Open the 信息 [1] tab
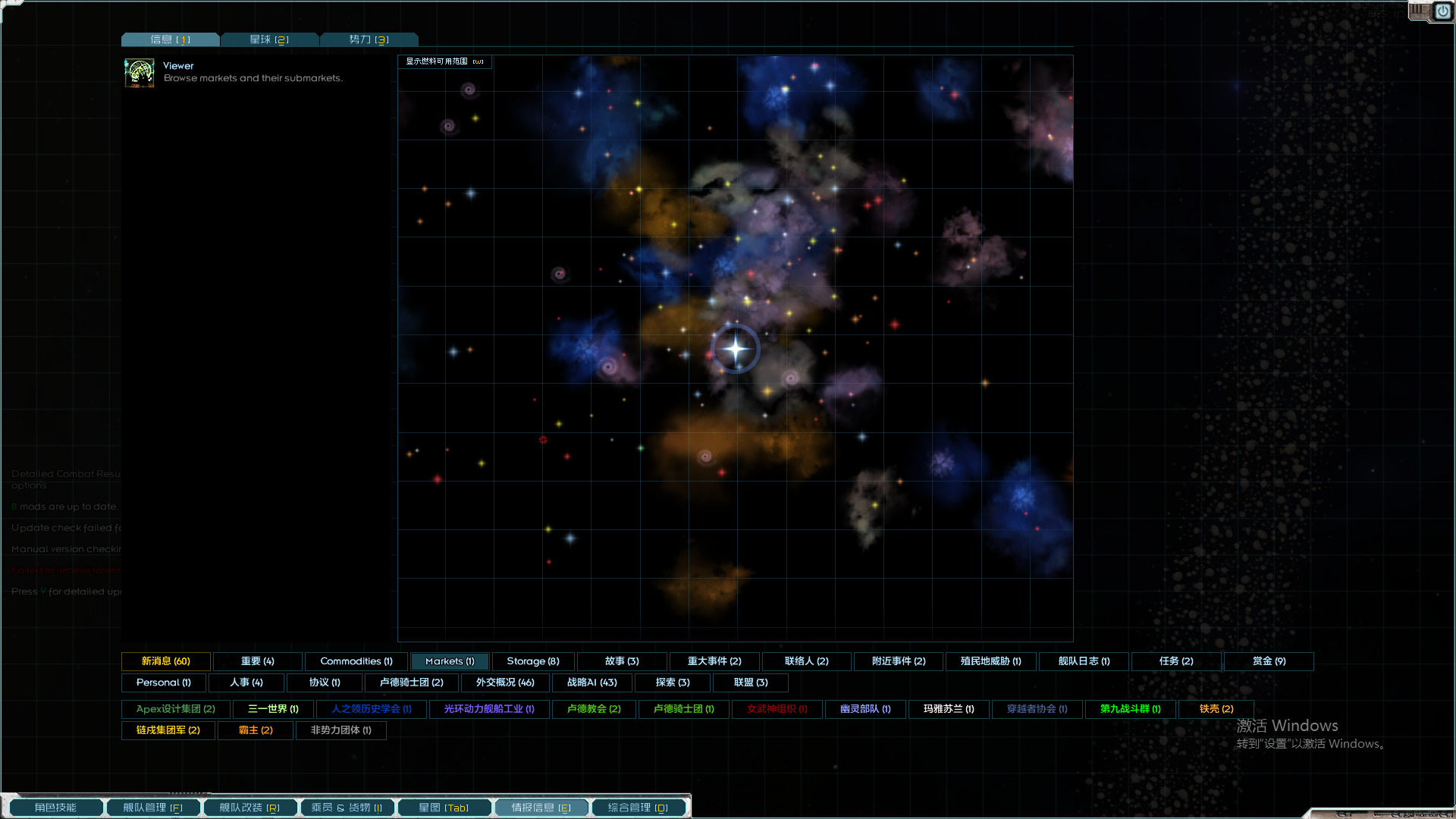The width and height of the screenshot is (1456, 819). click(x=170, y=39)
